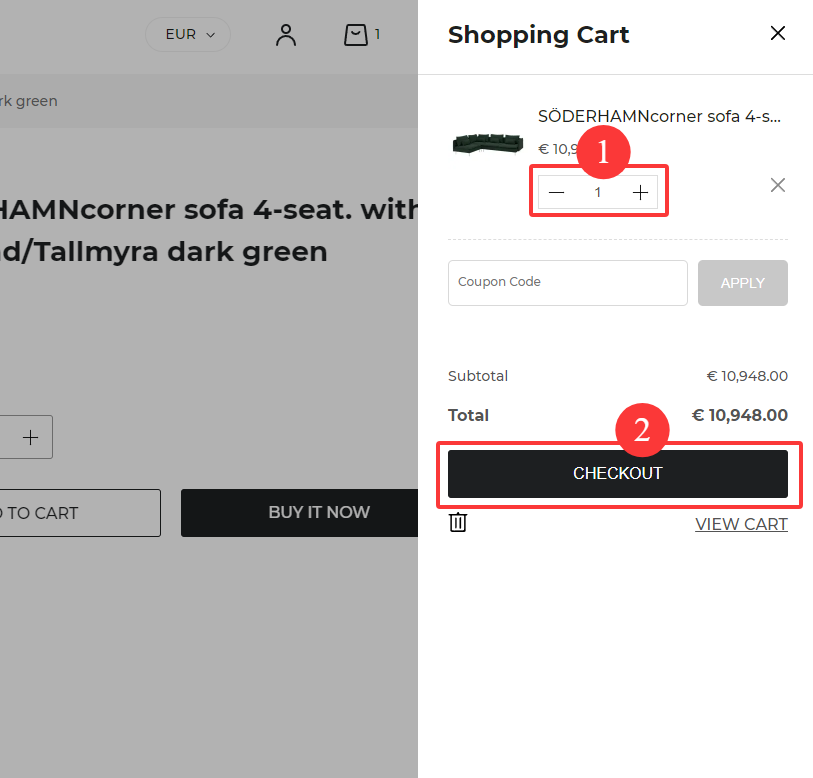813x778 pixels.
Task: Empty cart using the trash icon
Action: 458,522
